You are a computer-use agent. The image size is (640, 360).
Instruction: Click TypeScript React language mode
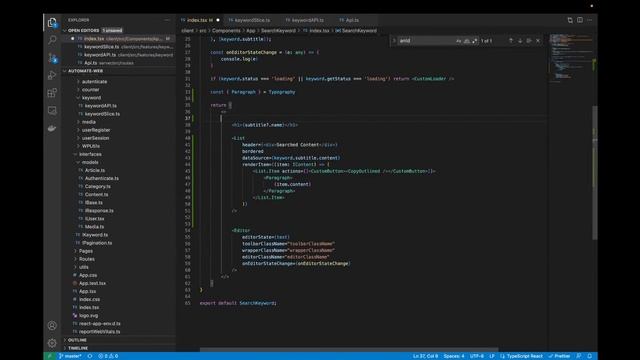(524, 356)
